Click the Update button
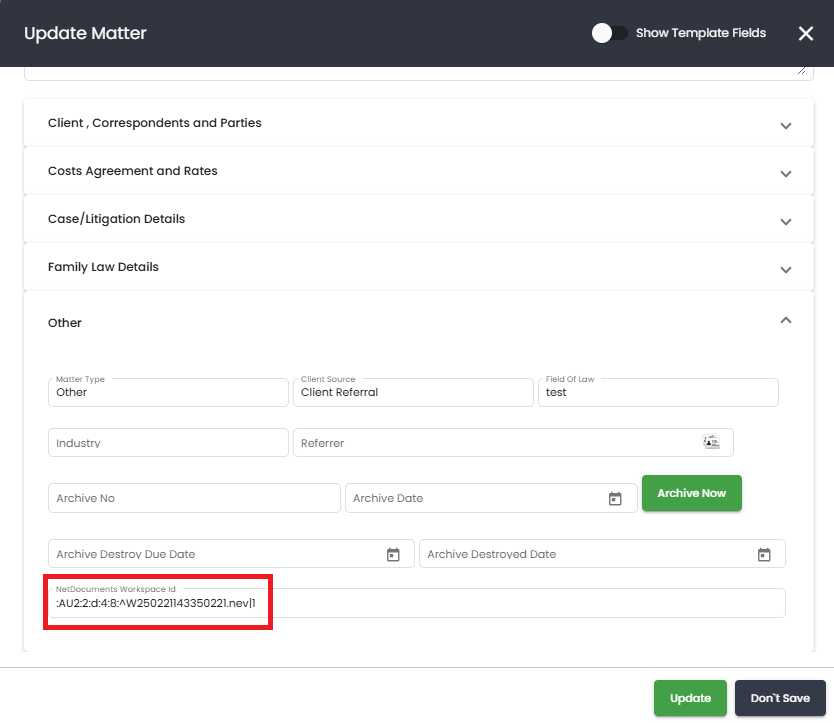 click(x=690, y=698)
